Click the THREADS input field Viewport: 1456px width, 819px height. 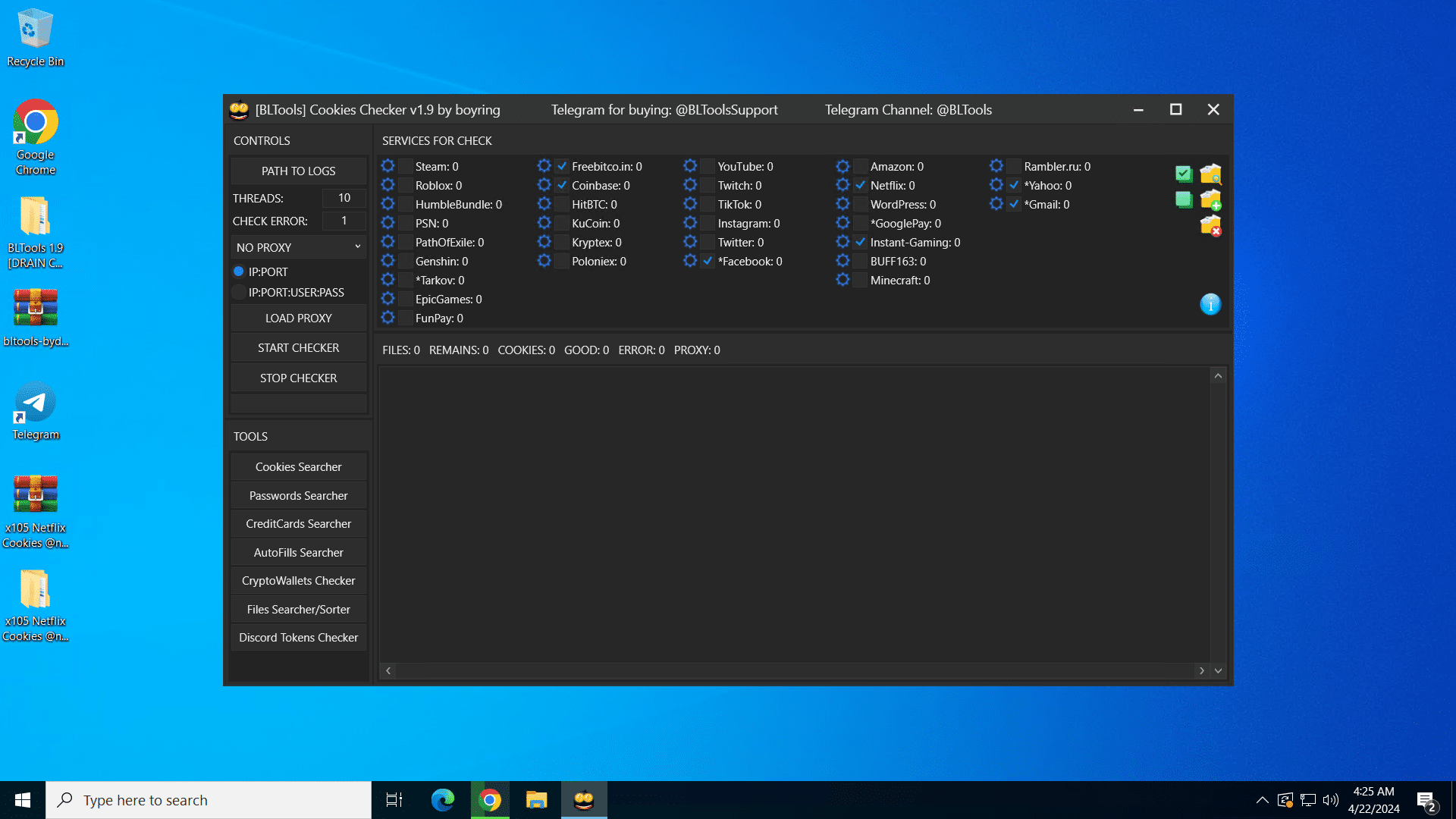(344, 198)
